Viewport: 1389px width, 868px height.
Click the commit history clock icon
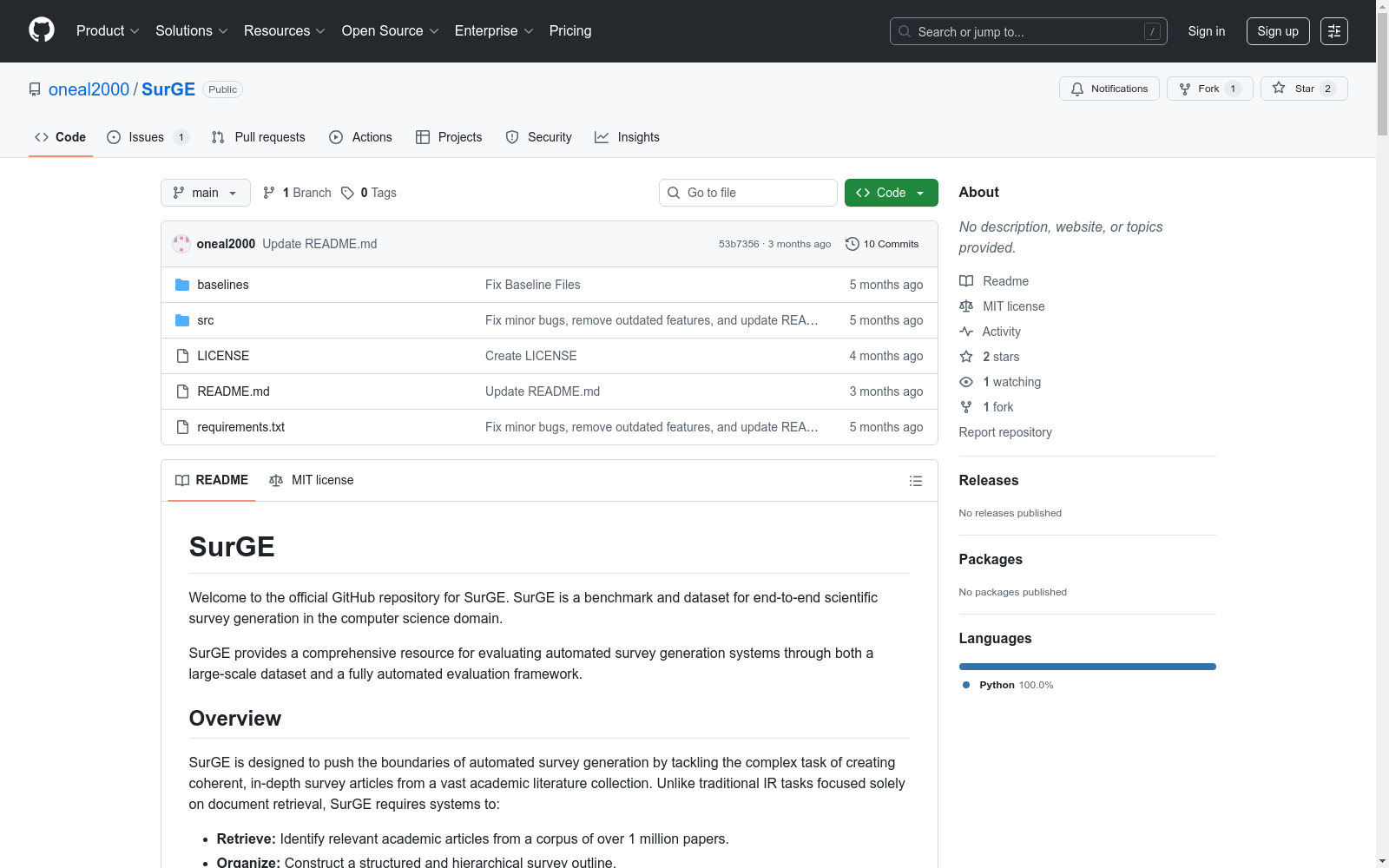click(x=852, y=244)
